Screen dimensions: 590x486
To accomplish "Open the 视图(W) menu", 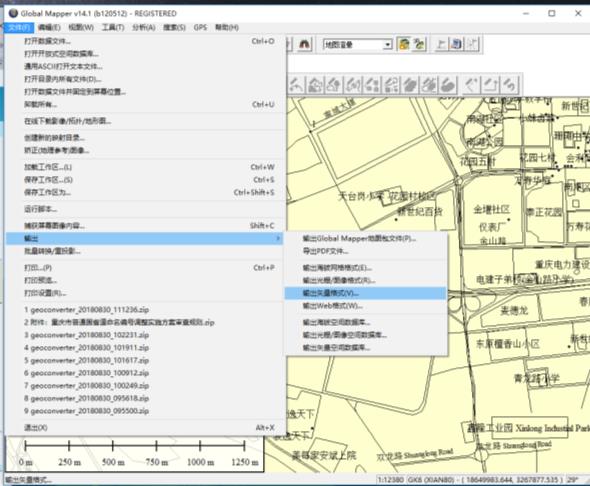I will tap(81, 27).
